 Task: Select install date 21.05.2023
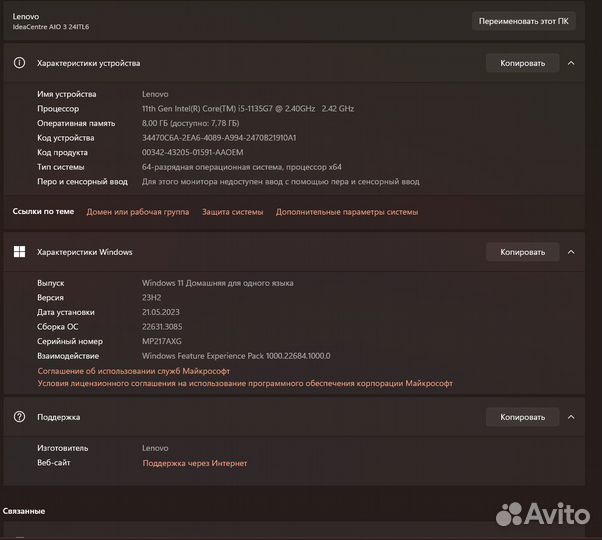coord(160,312)
